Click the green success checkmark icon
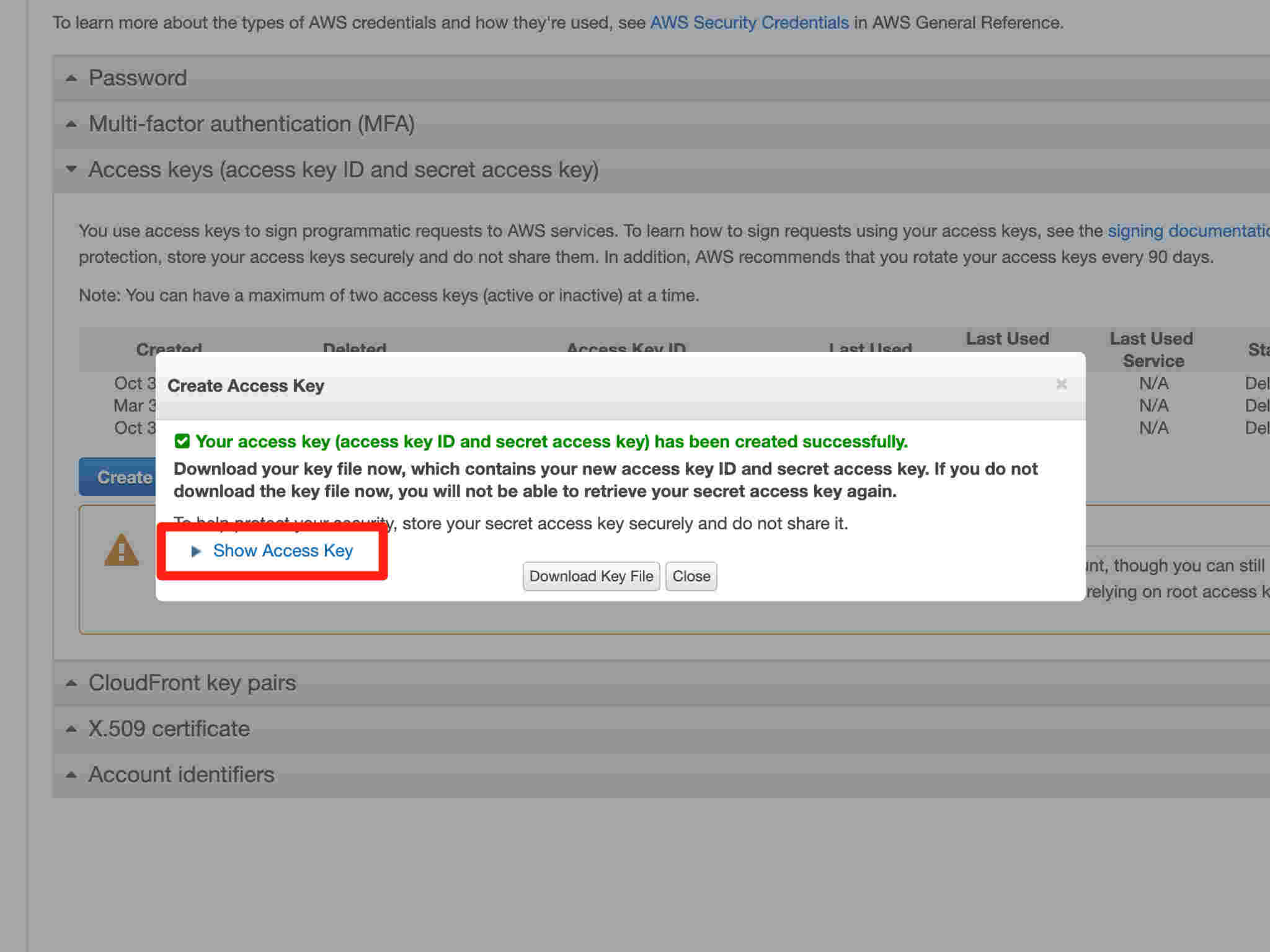 182,441
